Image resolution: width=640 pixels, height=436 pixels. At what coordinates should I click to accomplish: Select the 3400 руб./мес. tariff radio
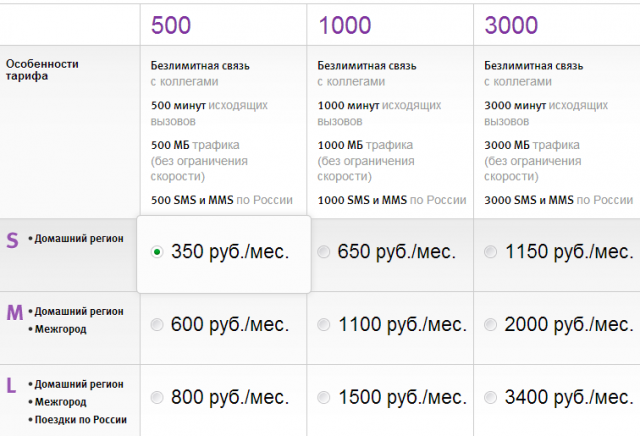click(490, 399)
